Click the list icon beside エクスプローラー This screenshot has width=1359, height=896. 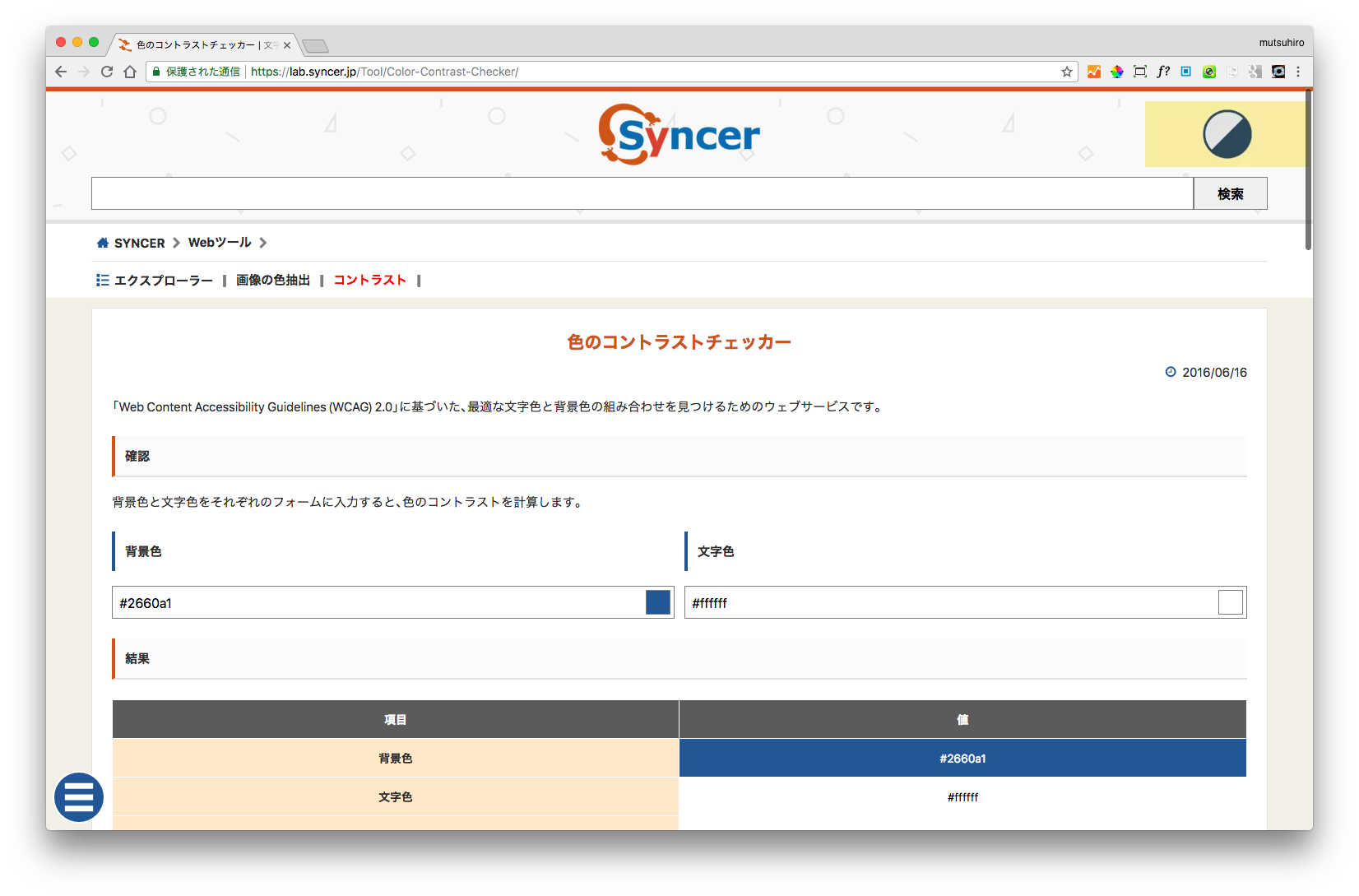(103, 281)
